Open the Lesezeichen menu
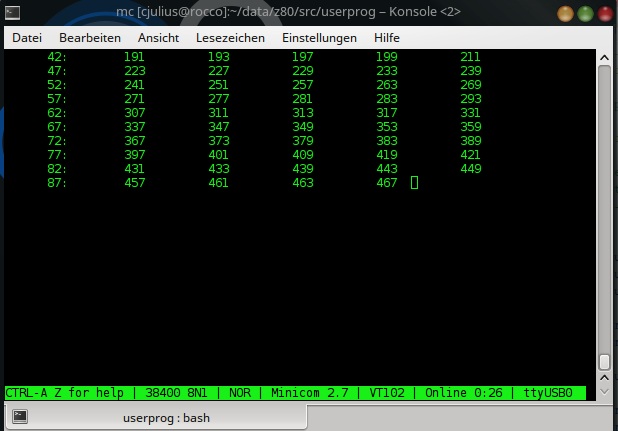The height and width of the screenshot is (431, 618). 231,38
